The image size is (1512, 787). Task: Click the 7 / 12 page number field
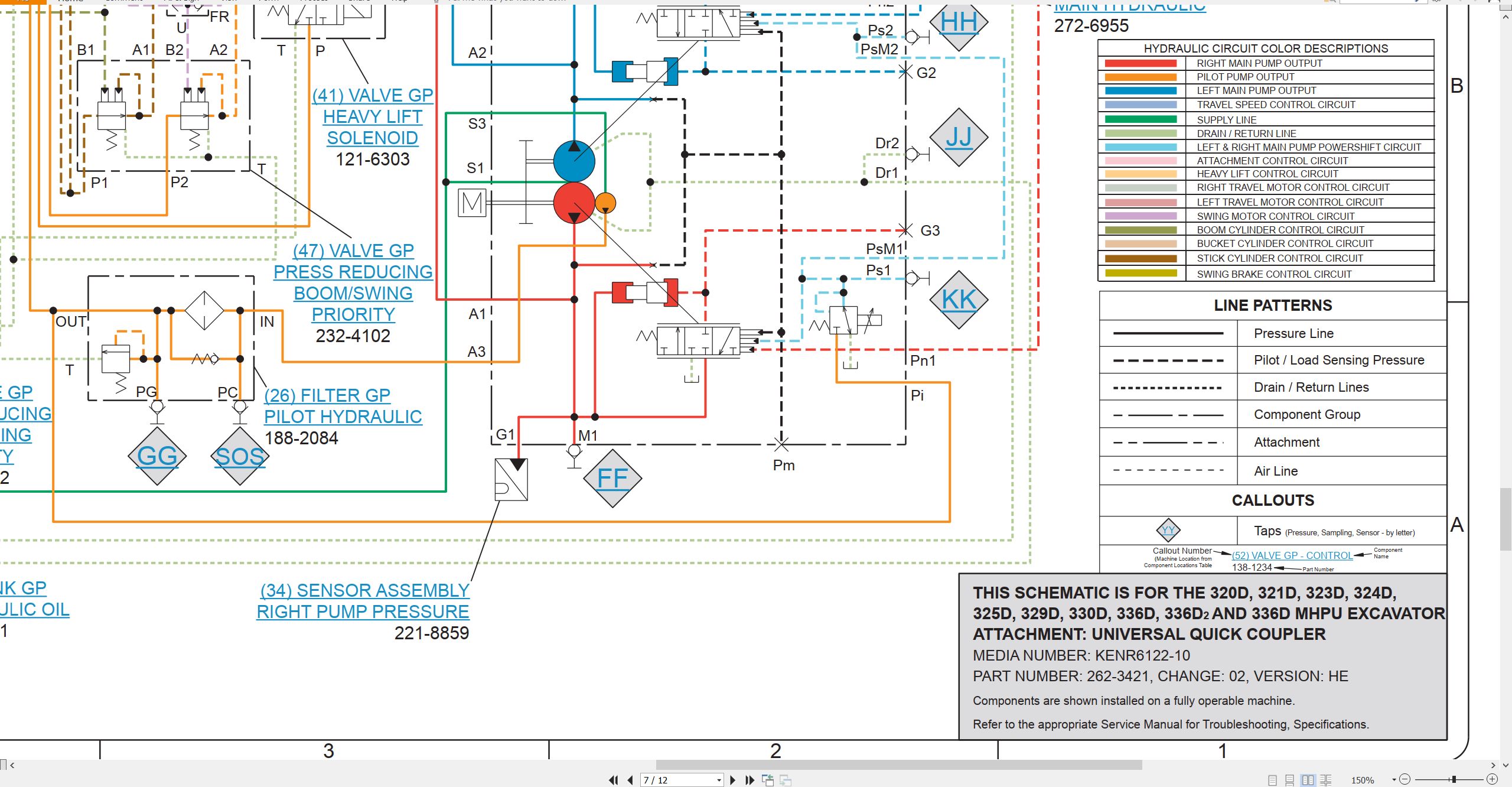[x=678, y=780]
